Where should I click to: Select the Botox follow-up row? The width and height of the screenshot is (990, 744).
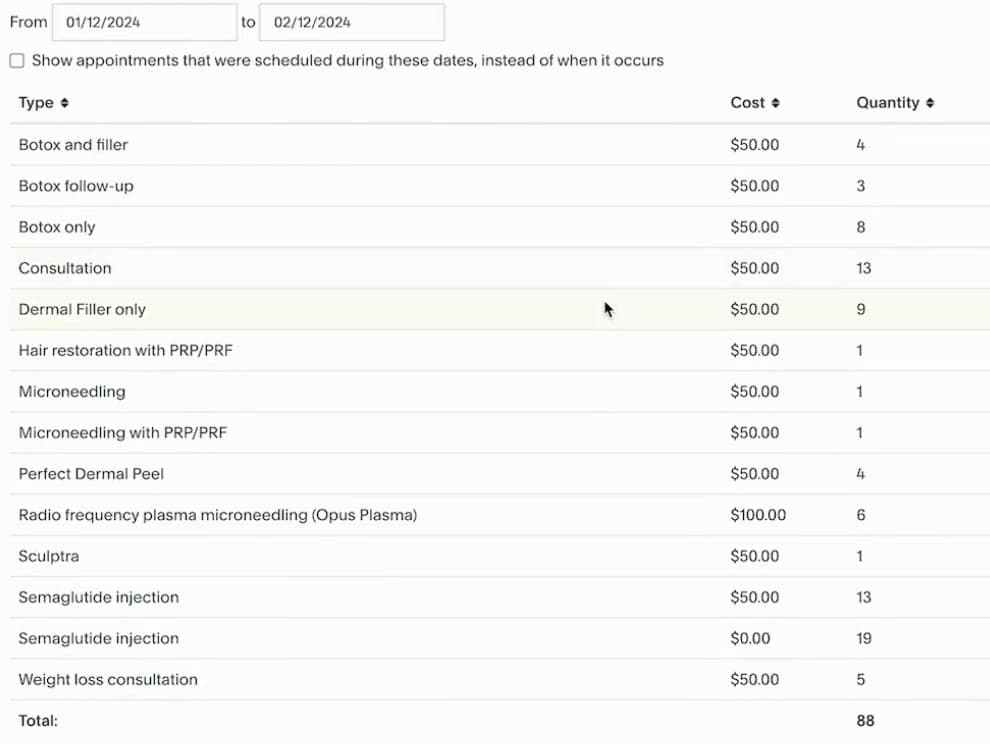pos(499,186)
